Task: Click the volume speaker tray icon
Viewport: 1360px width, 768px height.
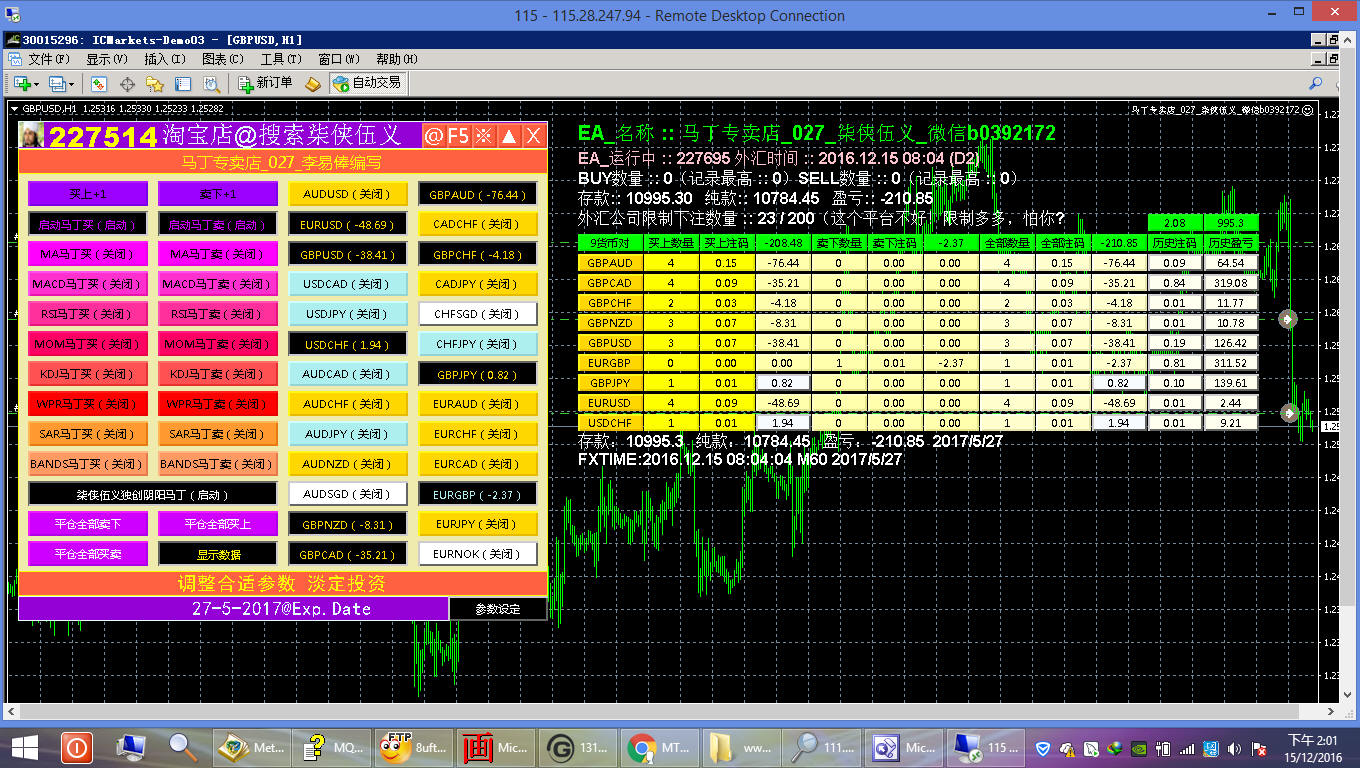Action: [1234, 748]
